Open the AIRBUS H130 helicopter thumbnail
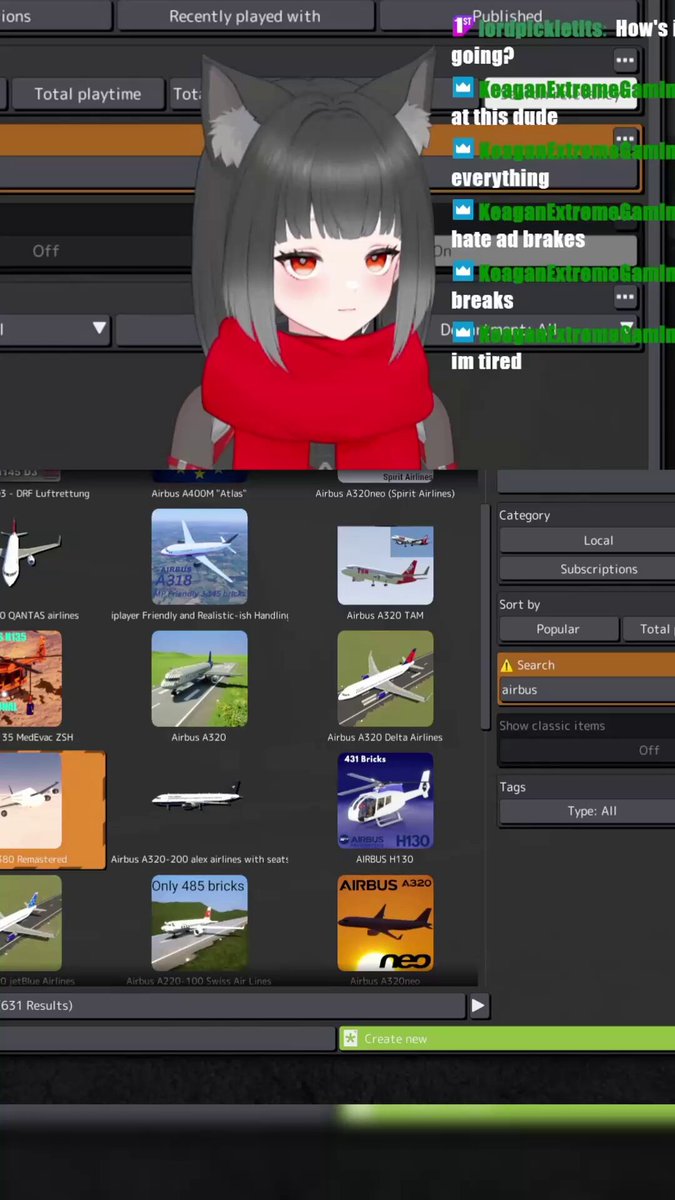675x1200 pixels. point(385,801)
